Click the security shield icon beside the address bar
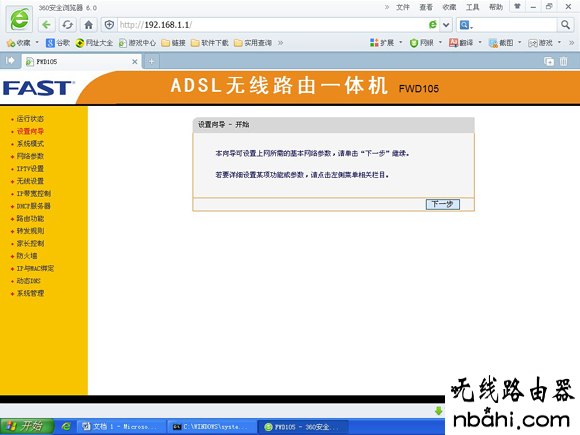 pos(109,25)
